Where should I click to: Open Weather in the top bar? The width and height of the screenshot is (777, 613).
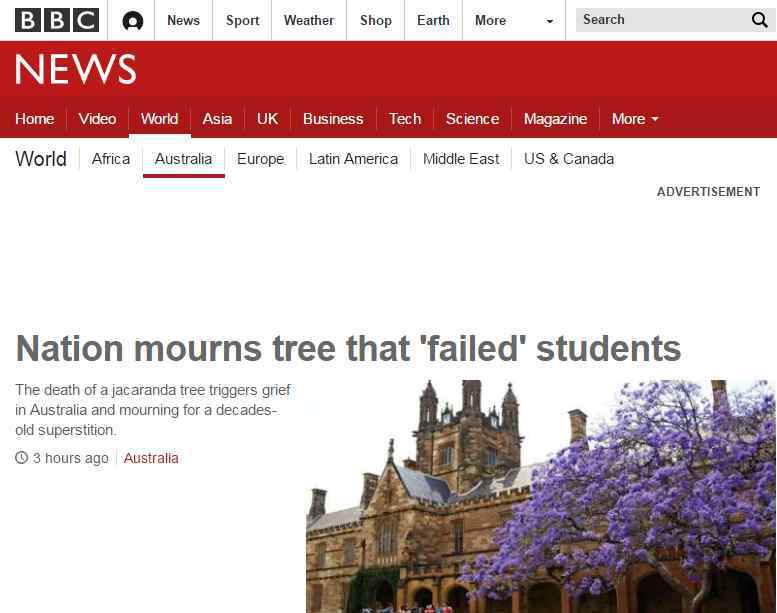[x=309, y=20]
